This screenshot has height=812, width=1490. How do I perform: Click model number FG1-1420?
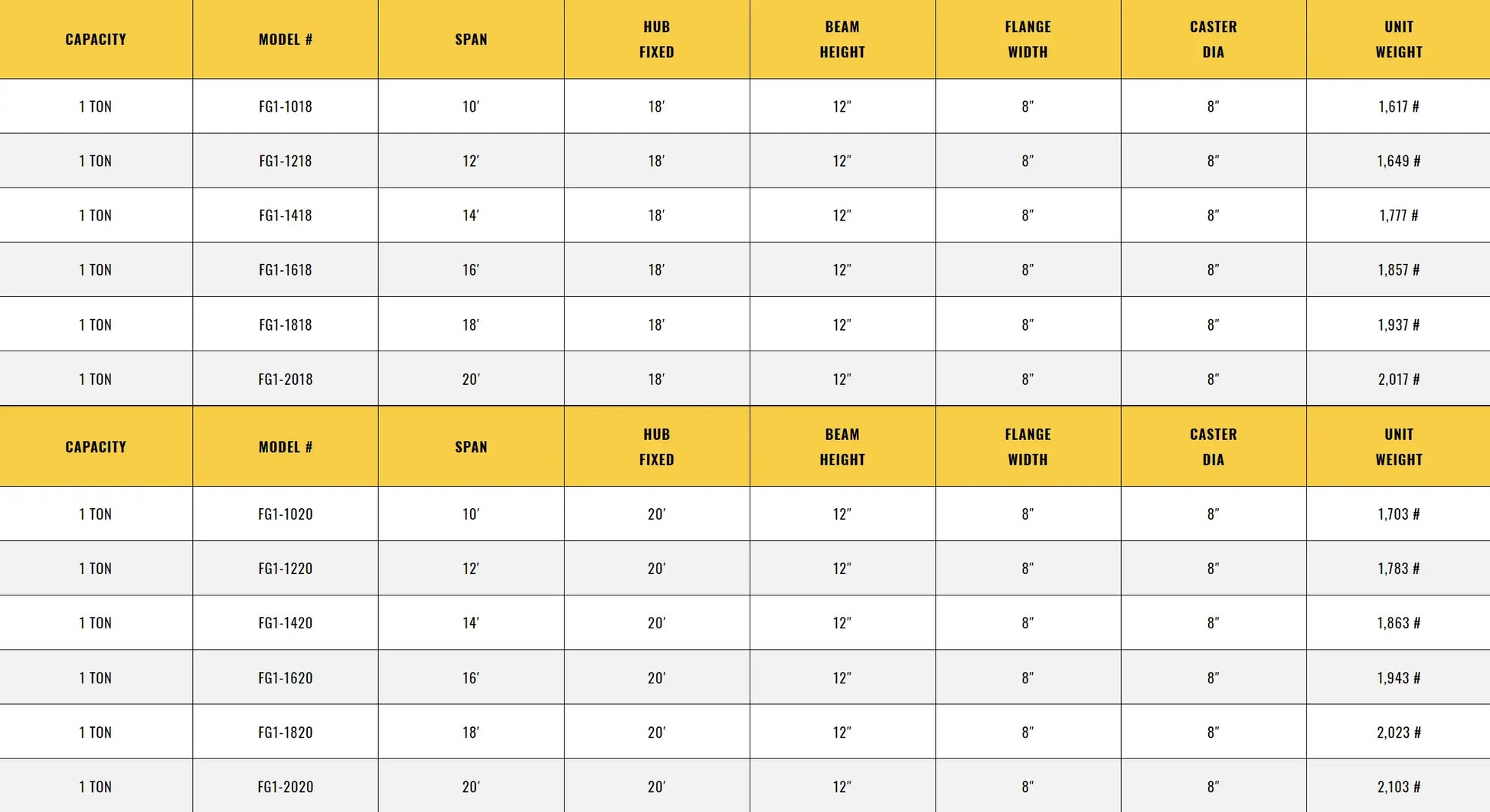[285, 623]
